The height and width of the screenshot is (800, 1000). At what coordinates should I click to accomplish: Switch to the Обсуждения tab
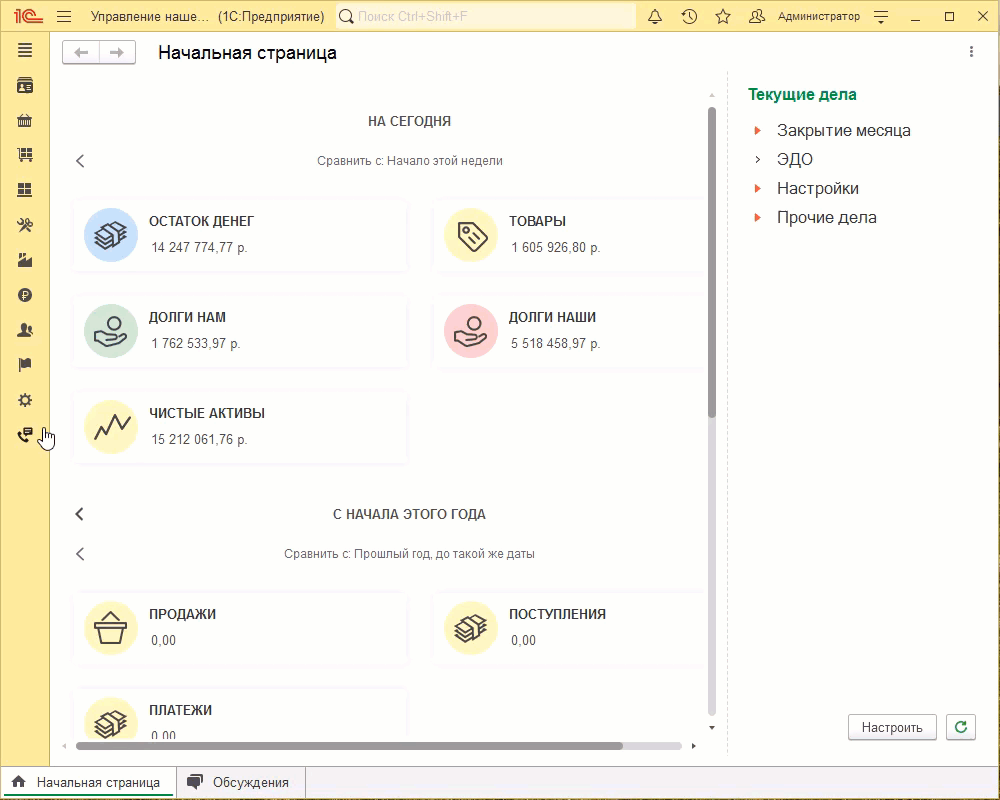[240, 783]
